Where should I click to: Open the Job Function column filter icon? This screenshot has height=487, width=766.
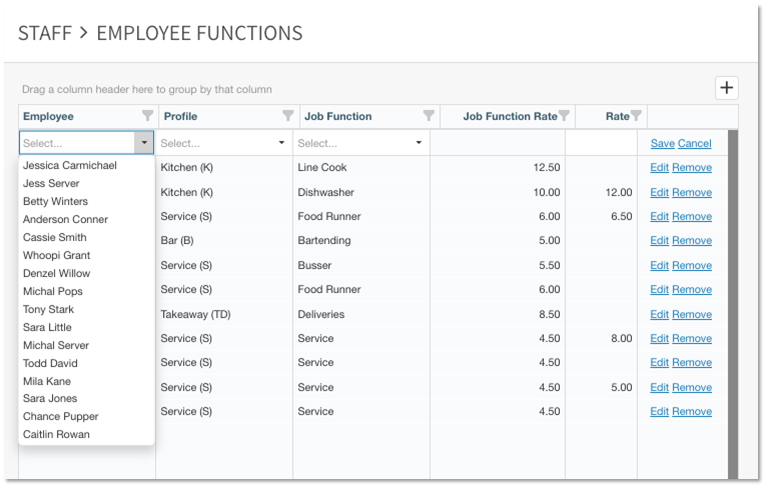point(429,116)
